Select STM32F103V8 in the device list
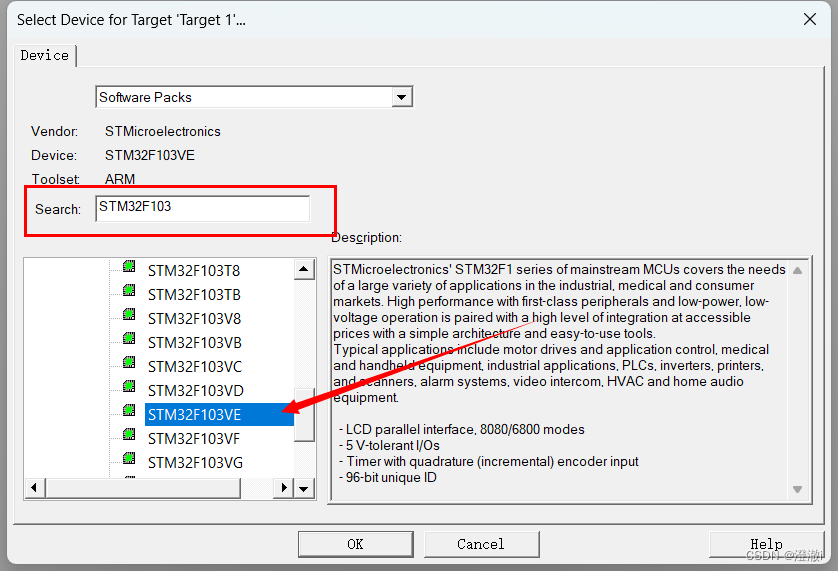The height and width of the screenshot is (571, 838). click(x=195, y=319)
